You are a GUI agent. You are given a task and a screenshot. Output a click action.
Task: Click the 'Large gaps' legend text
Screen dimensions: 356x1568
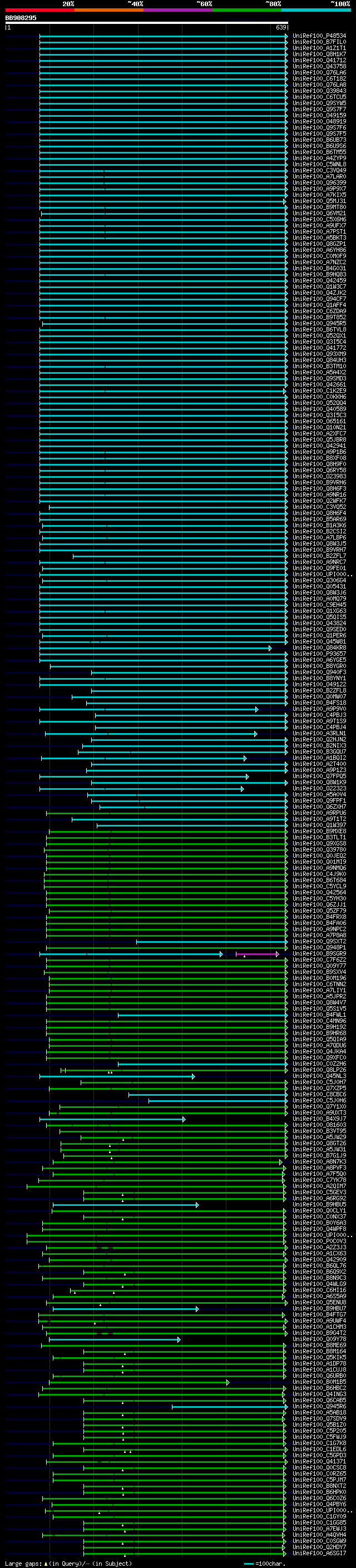tap(23, 1563)
